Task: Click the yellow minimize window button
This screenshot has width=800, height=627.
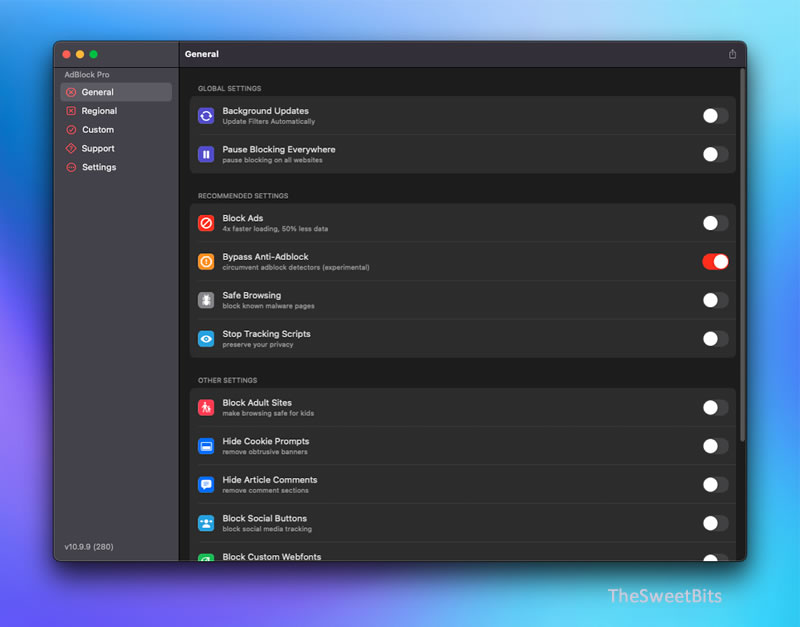Action: click(80, 54)
